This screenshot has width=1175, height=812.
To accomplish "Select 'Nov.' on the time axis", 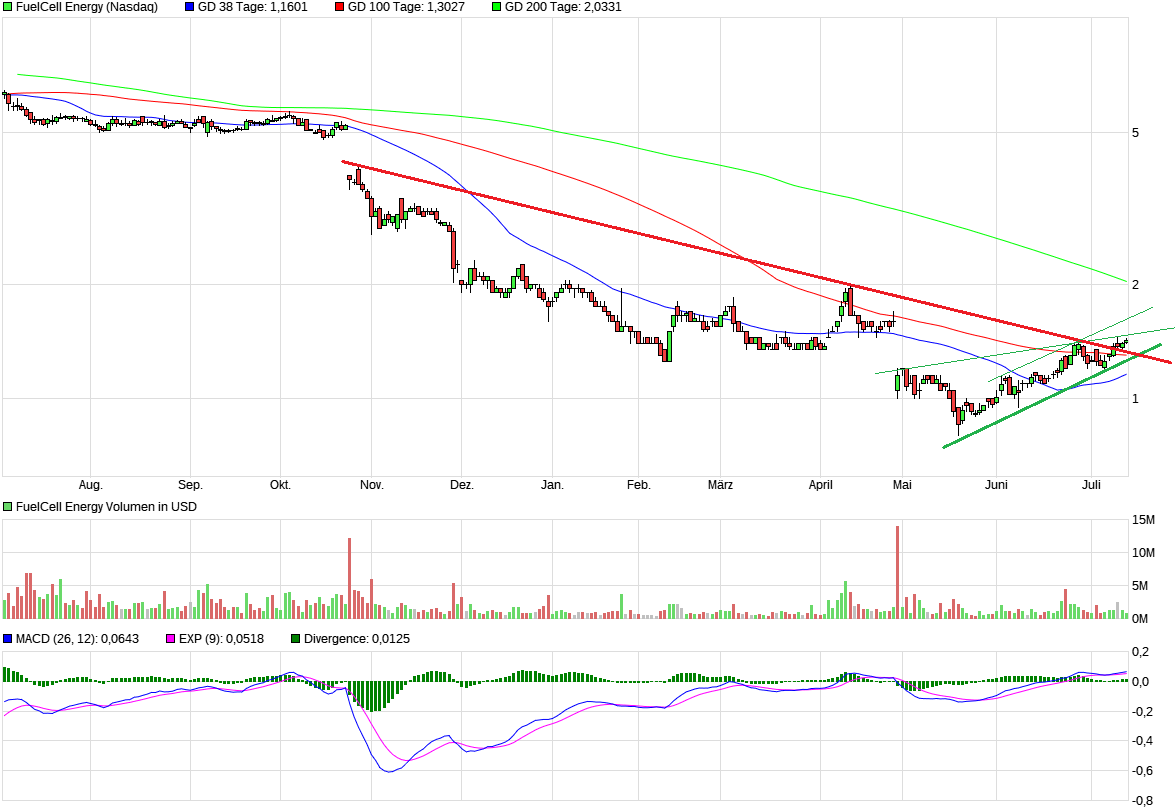I will (x=372, y=484).
